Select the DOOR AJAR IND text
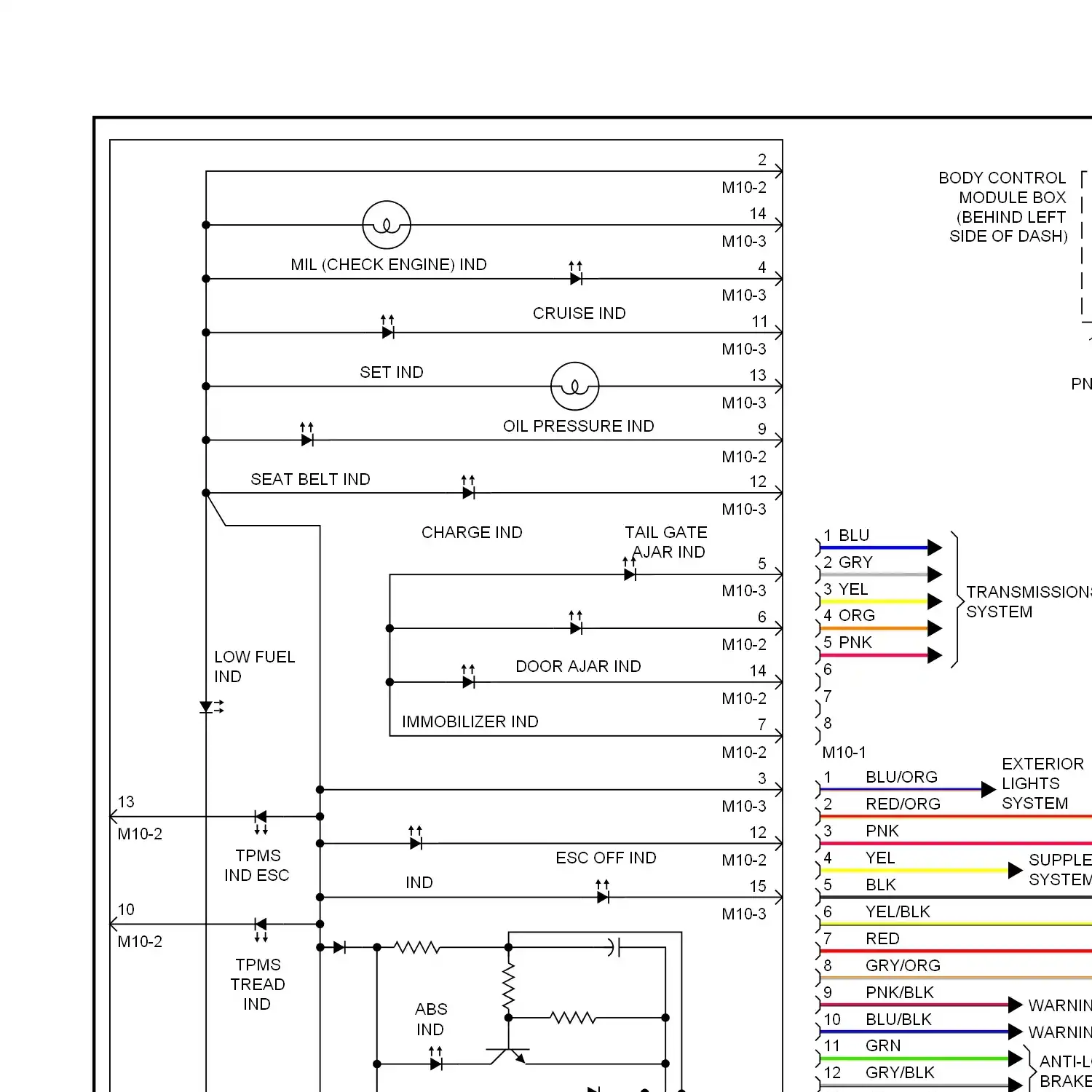 pyautogui.click(x=579, y=666)
